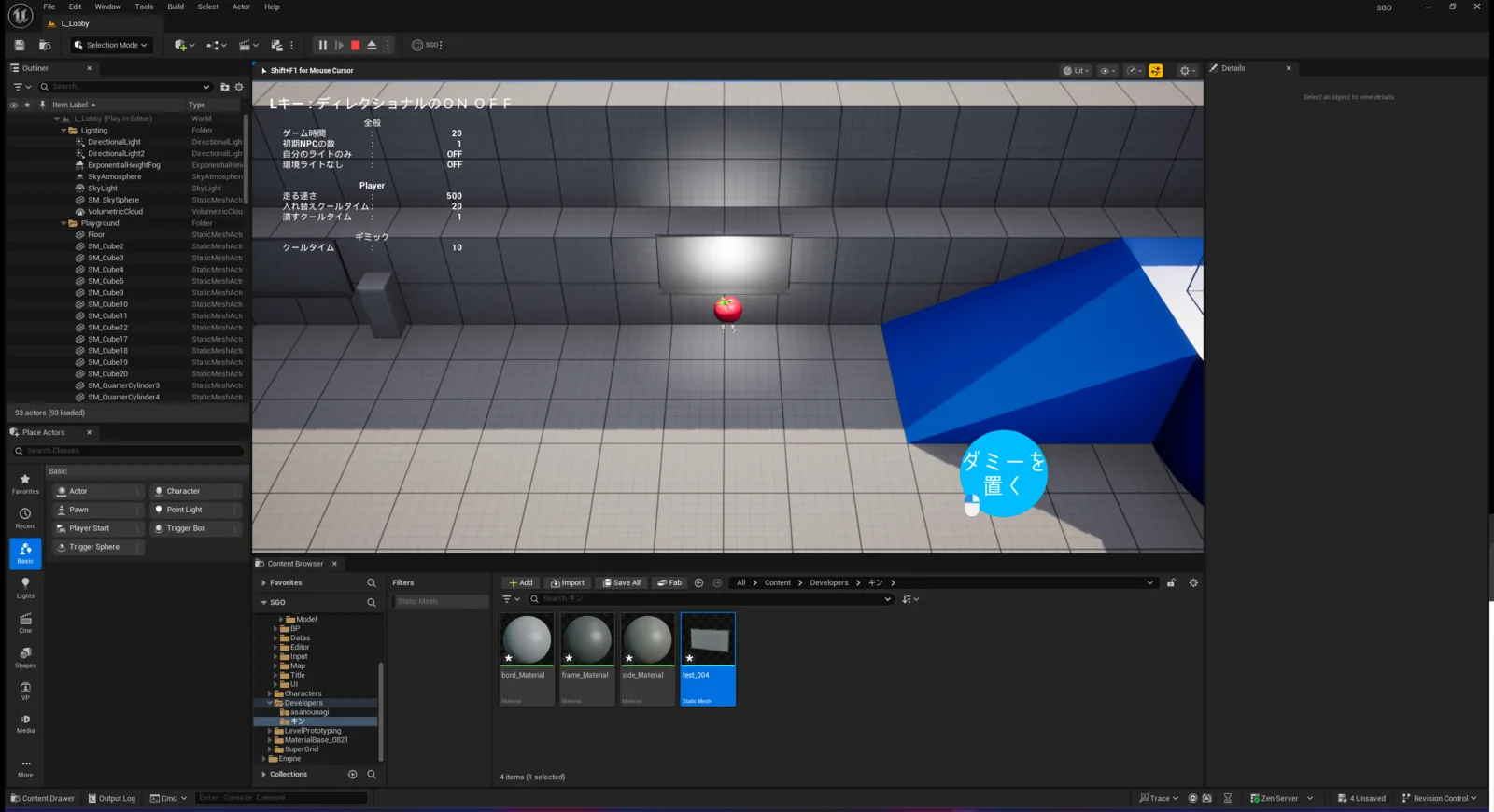Open the Build menu
Viewport: 1494px width, 812px height.
tap(176, 7)
